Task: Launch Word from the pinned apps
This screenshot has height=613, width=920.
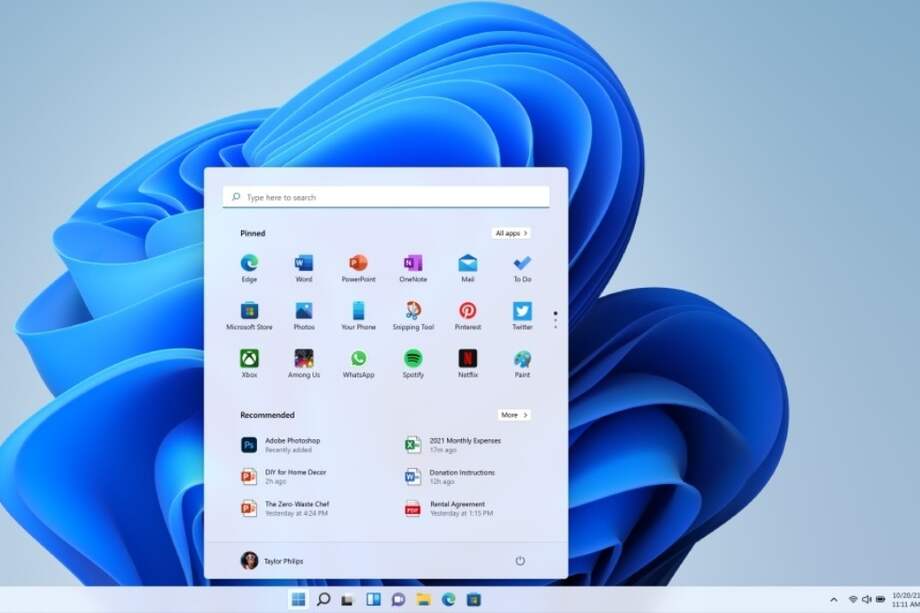Action: point(303,262)
